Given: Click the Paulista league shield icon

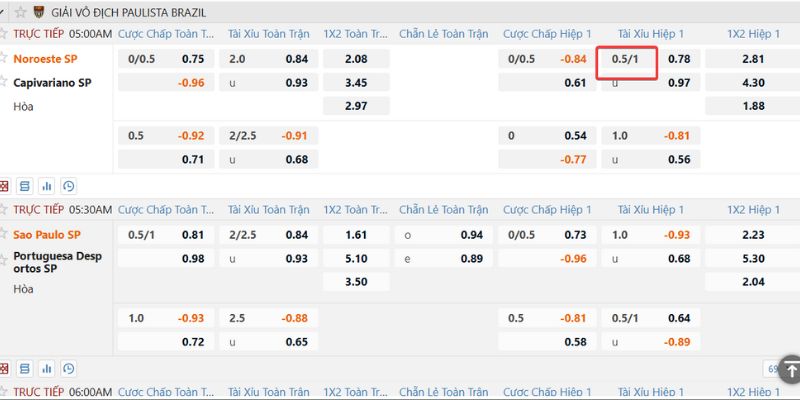Looking at the screenshot, I should pos(39,12).
